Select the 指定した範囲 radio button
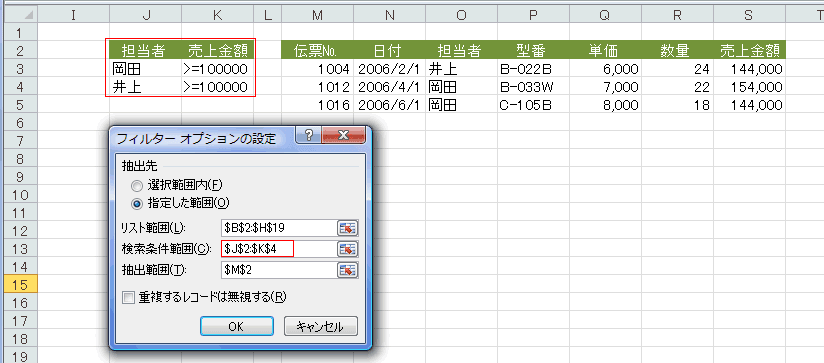 point(136,203)
